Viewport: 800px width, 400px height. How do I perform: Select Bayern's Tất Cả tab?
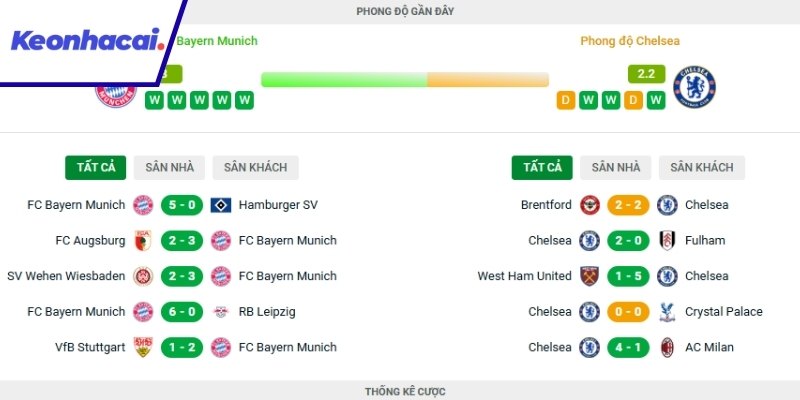coord(95,168)
